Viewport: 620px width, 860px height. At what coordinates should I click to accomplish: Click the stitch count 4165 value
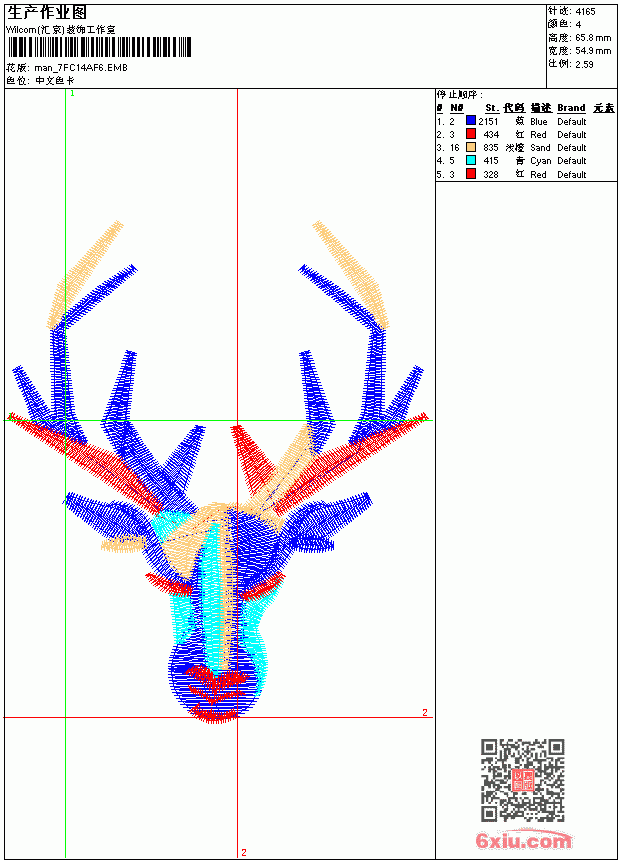point(585,11)
